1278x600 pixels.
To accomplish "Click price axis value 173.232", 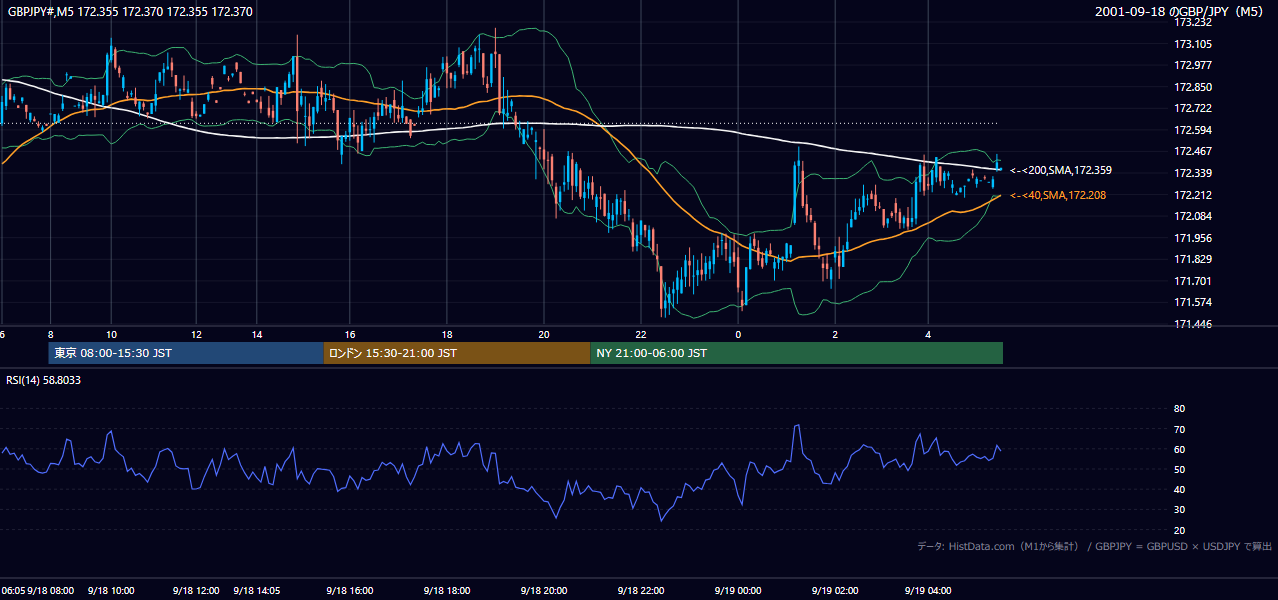I will click(1193, 22).
